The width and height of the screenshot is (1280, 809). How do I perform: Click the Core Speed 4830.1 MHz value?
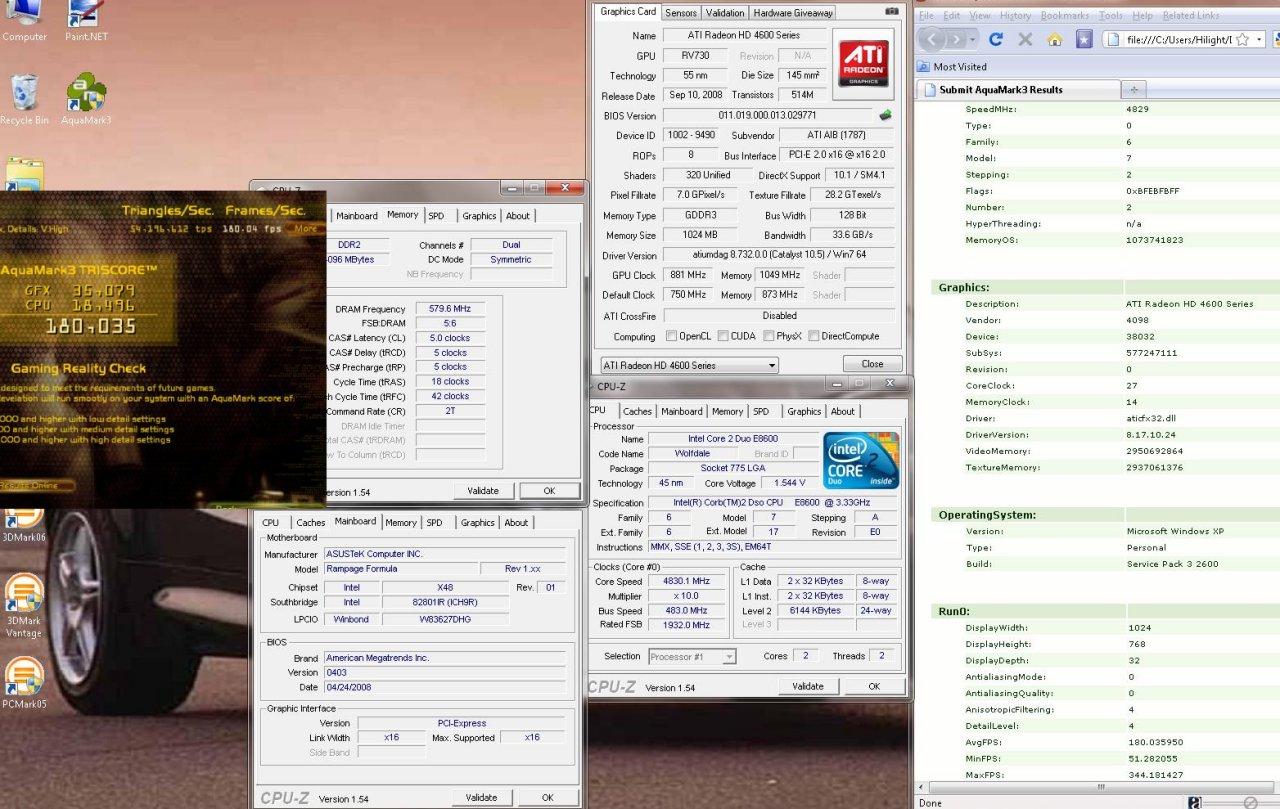pos(686,581)
